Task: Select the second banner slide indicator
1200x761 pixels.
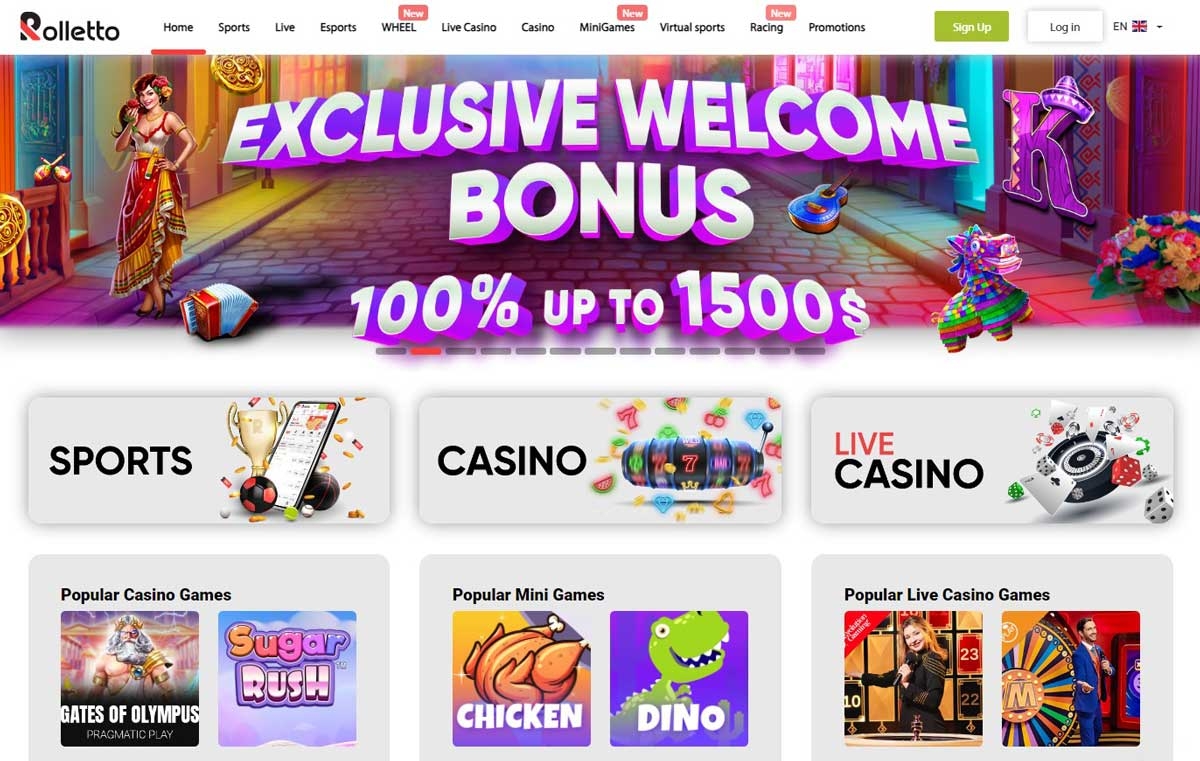Action: [426, 351]
